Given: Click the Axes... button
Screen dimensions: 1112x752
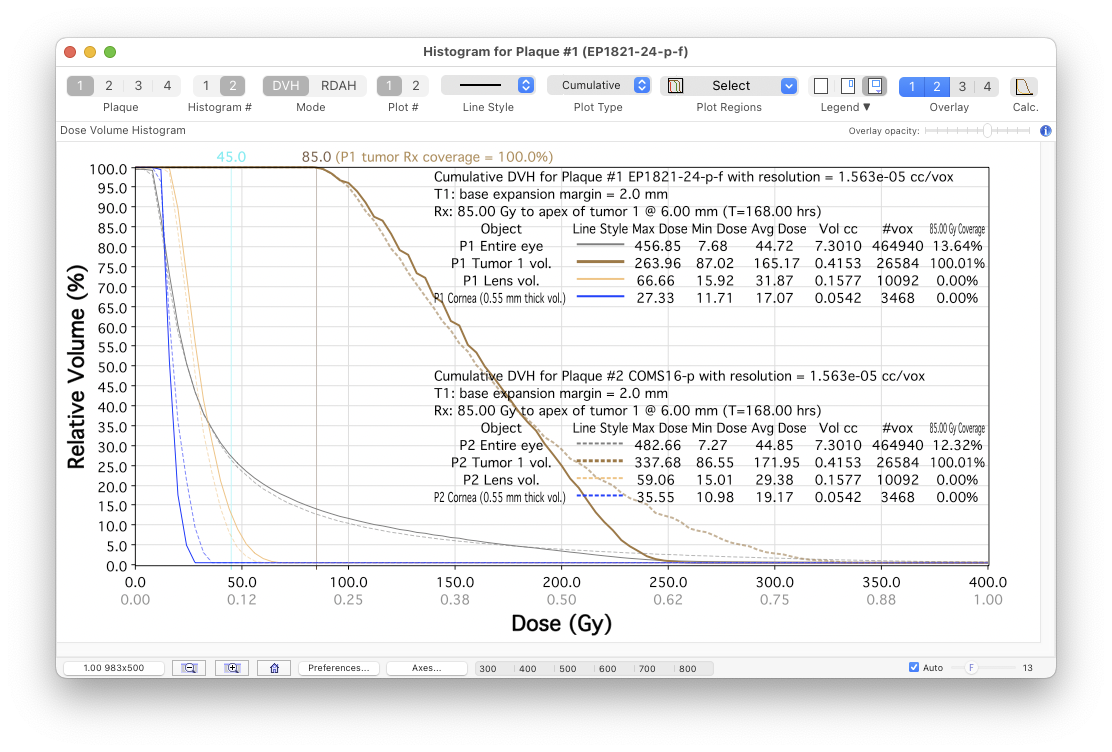Looking at the screenshot, I should [x=426, y=668].
